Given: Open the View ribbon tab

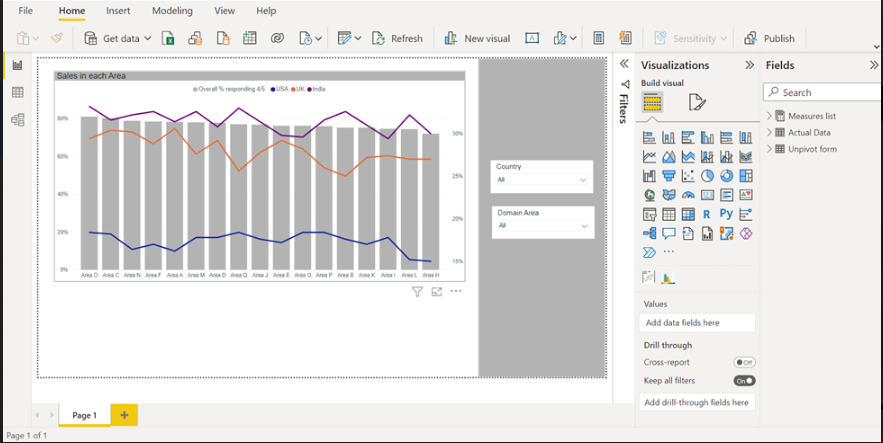Looking at the screenshot, I should (x=225, y=11).
